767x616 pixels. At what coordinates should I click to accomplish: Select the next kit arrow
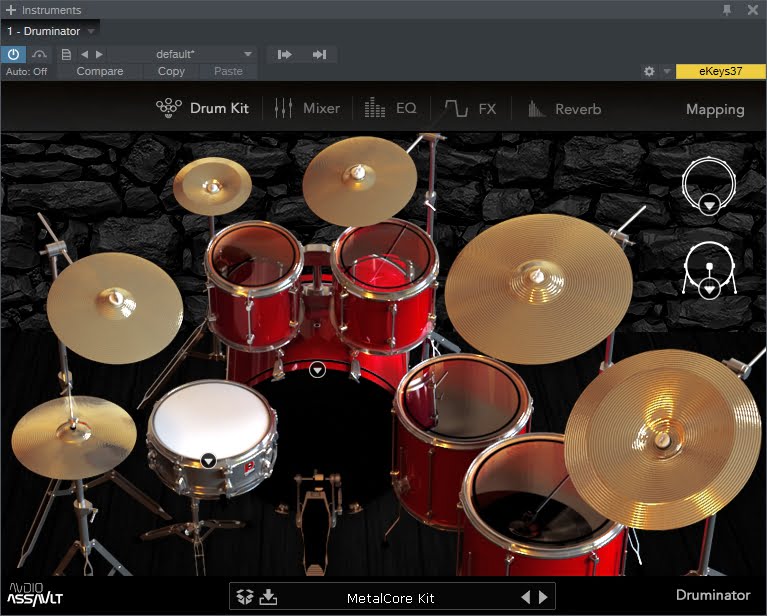point(543,597)
